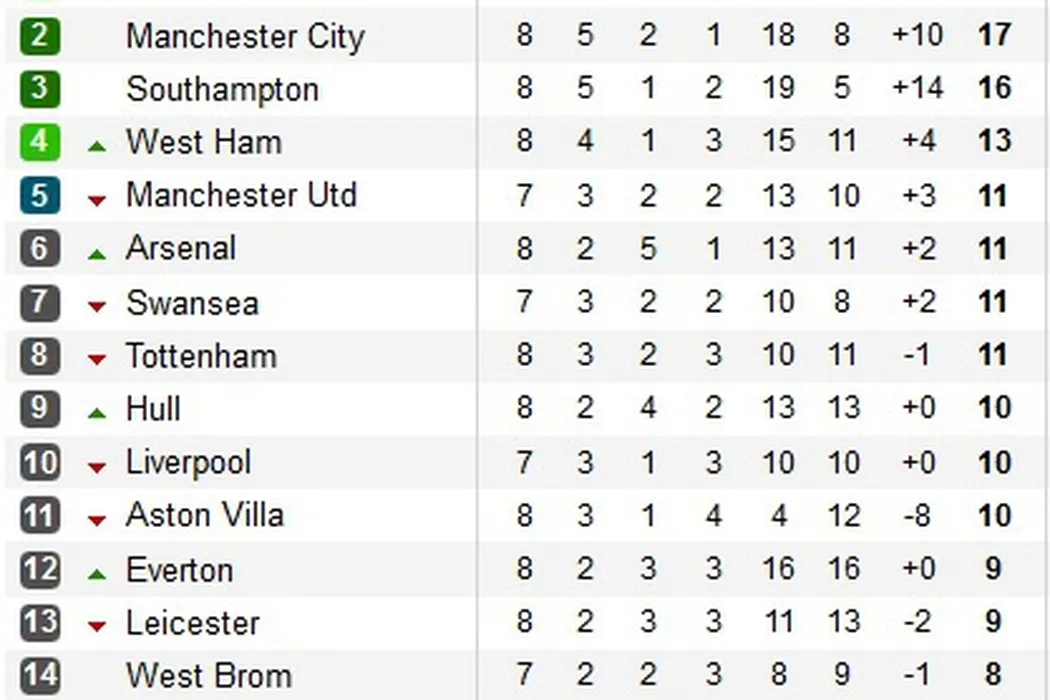The image size is (1050, 700).
Task: Click the green up arrow beside Everton
Action: coord(96,574)
